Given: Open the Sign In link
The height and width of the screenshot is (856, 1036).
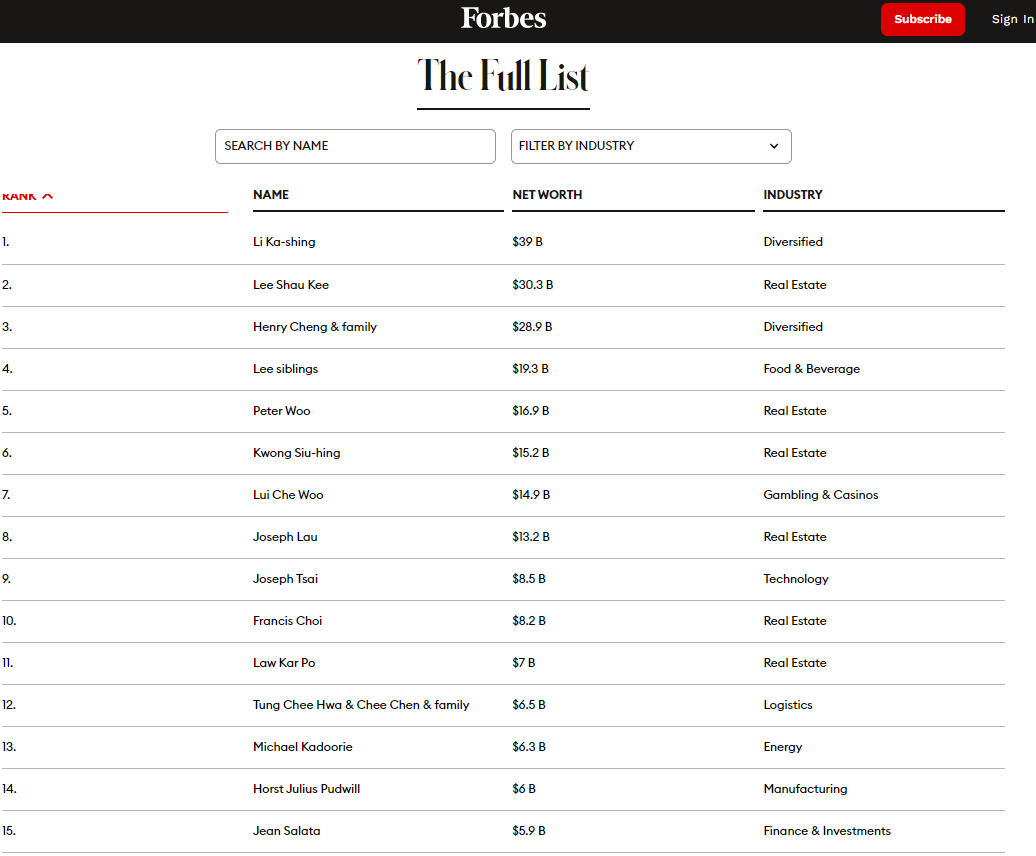Looking at the screenshot, I should tap(1011, 19).
